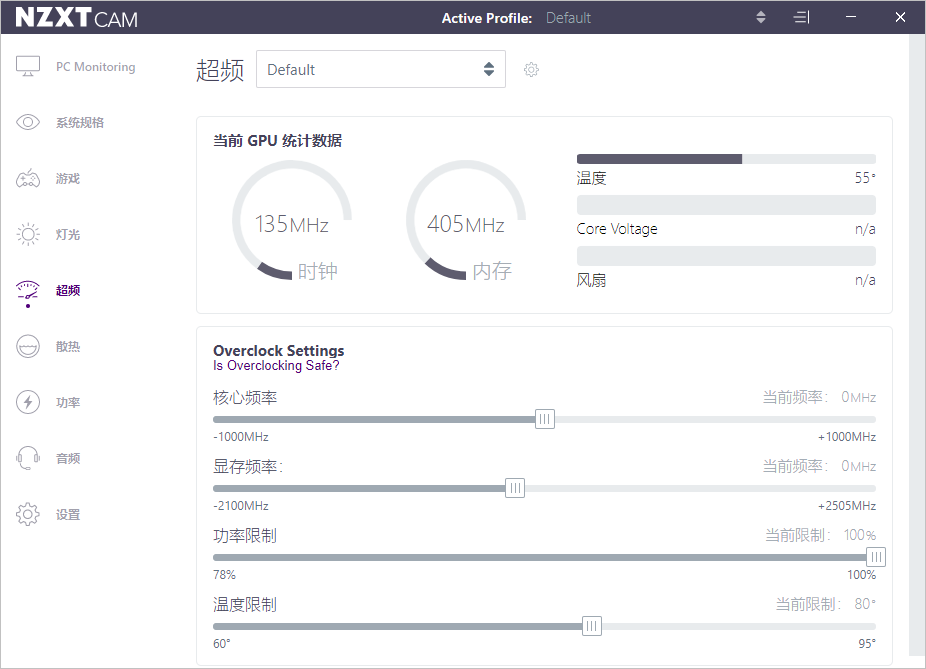Open the Is Overclocking Safe? link

pos(276,366)
